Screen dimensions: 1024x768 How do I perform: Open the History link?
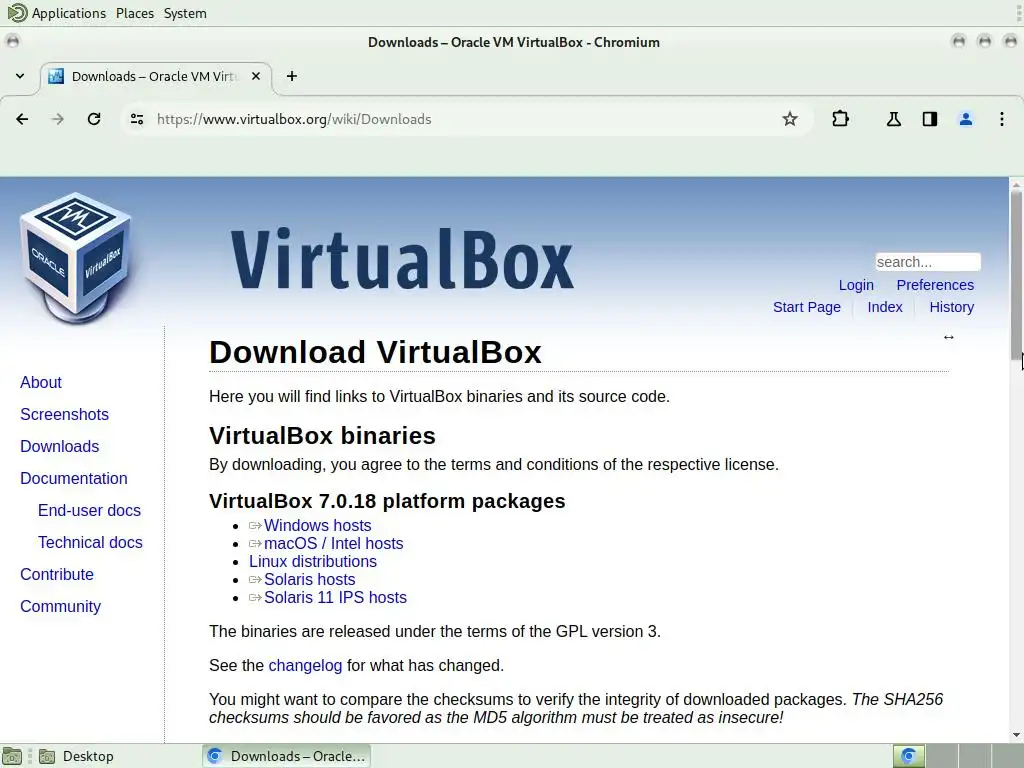point(951,307)
